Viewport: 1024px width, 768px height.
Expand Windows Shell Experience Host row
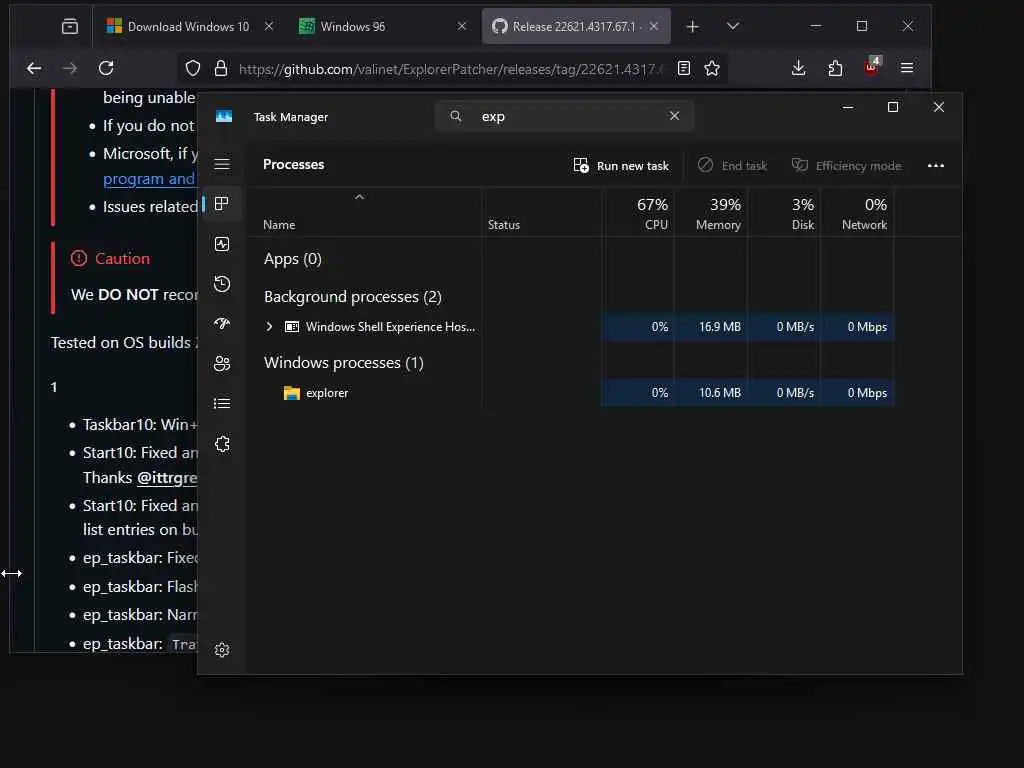269,327
